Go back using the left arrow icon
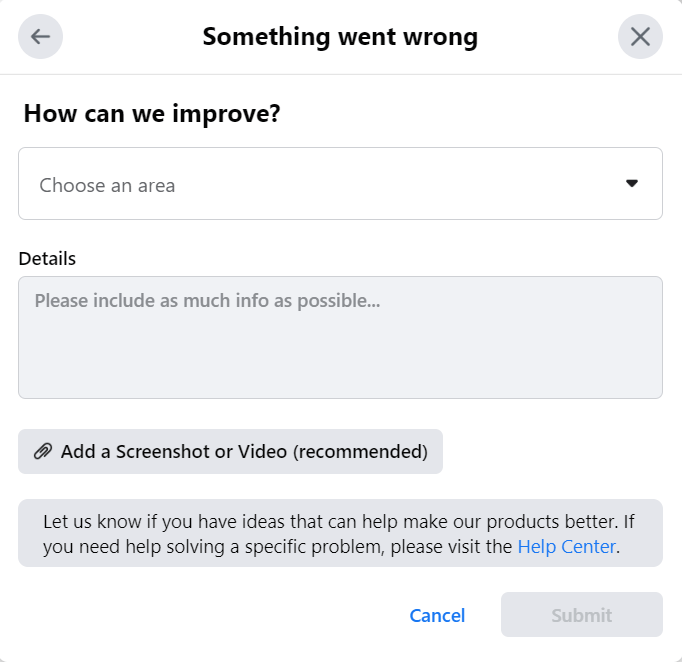Viewport: 682px width, 662px height. (x=40, y=37)
